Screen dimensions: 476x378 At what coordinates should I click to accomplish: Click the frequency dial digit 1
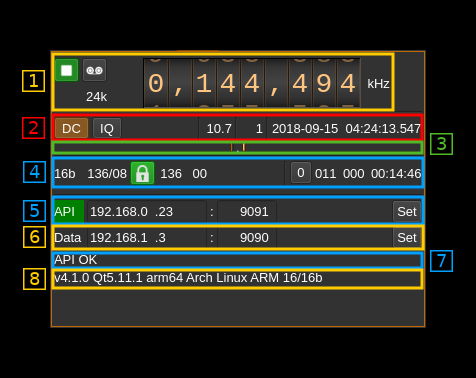click(204, 83)
